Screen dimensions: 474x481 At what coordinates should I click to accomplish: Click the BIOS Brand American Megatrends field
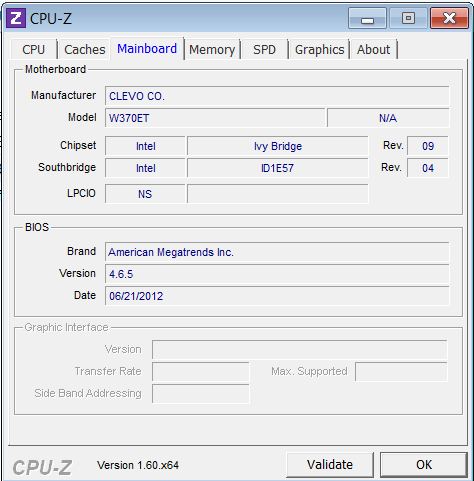tap(277, 252)
